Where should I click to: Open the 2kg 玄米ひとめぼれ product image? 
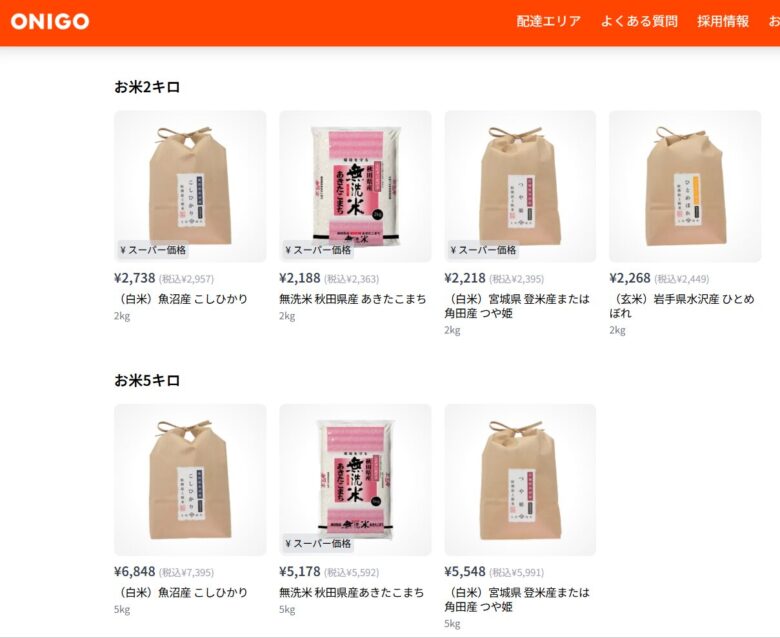(685, 186)
